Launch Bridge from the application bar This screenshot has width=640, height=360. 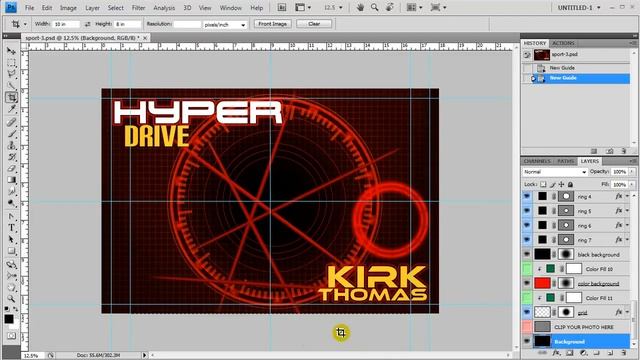(282, 7)
